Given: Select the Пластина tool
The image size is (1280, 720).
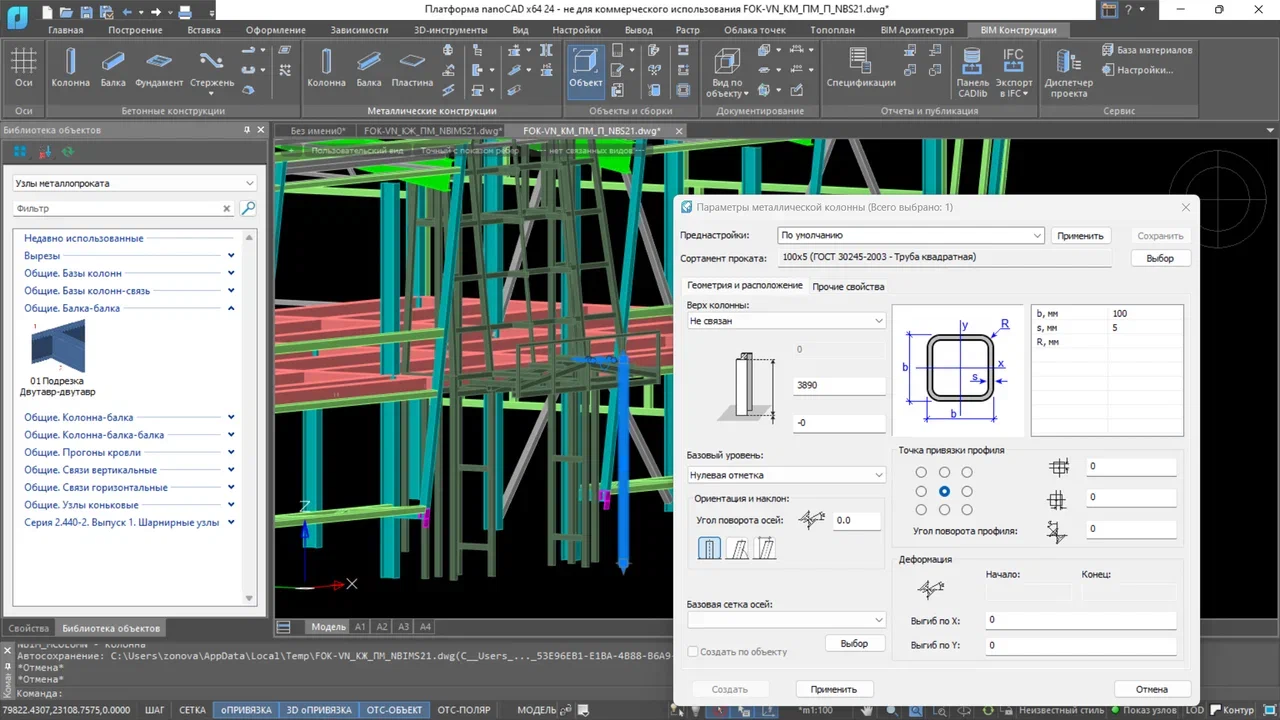Looking at the screenshot, I should tap(411, 69).
